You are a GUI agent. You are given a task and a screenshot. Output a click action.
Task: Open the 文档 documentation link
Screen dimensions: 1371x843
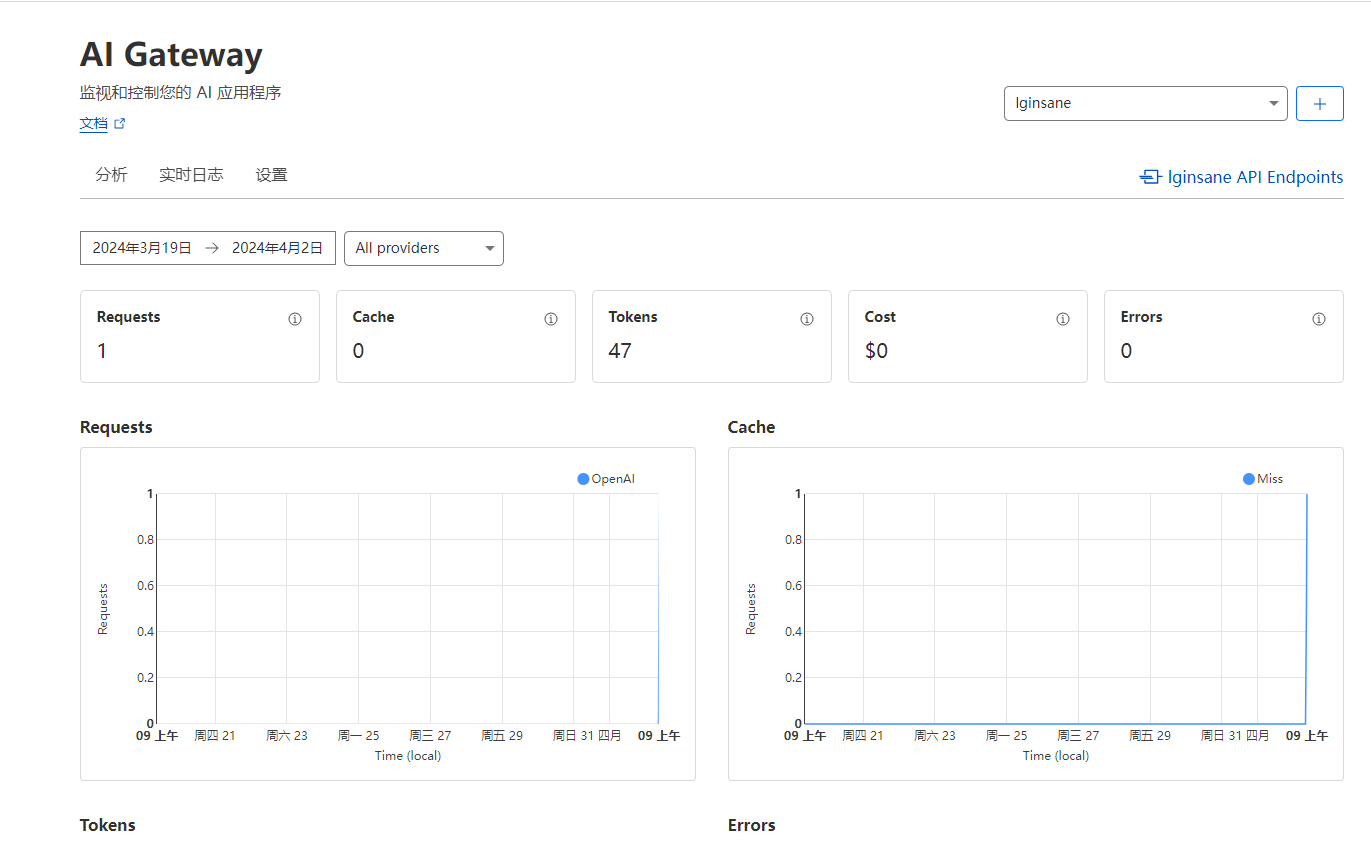93,124
